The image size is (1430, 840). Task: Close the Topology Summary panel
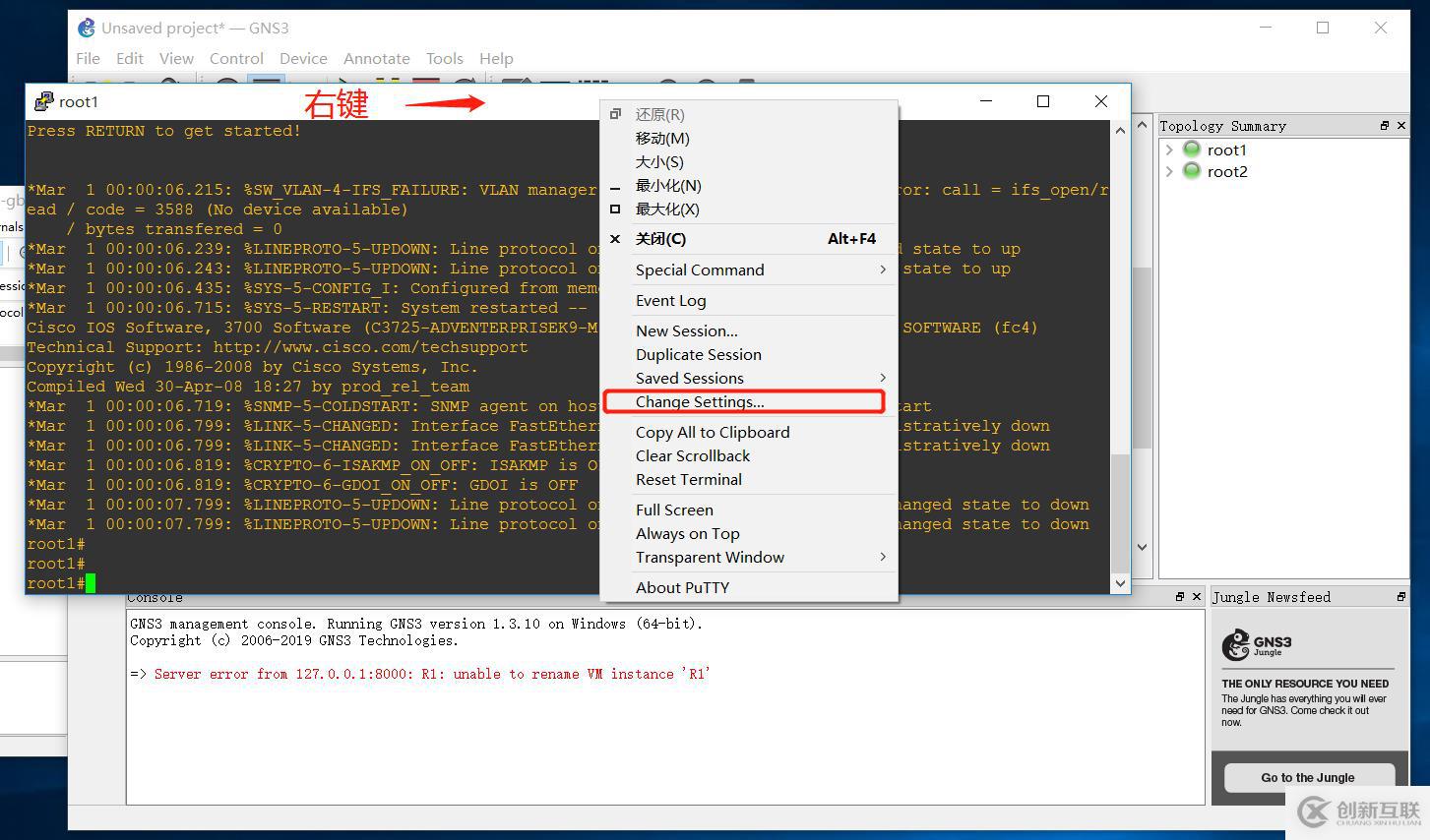click(1401, 126)
